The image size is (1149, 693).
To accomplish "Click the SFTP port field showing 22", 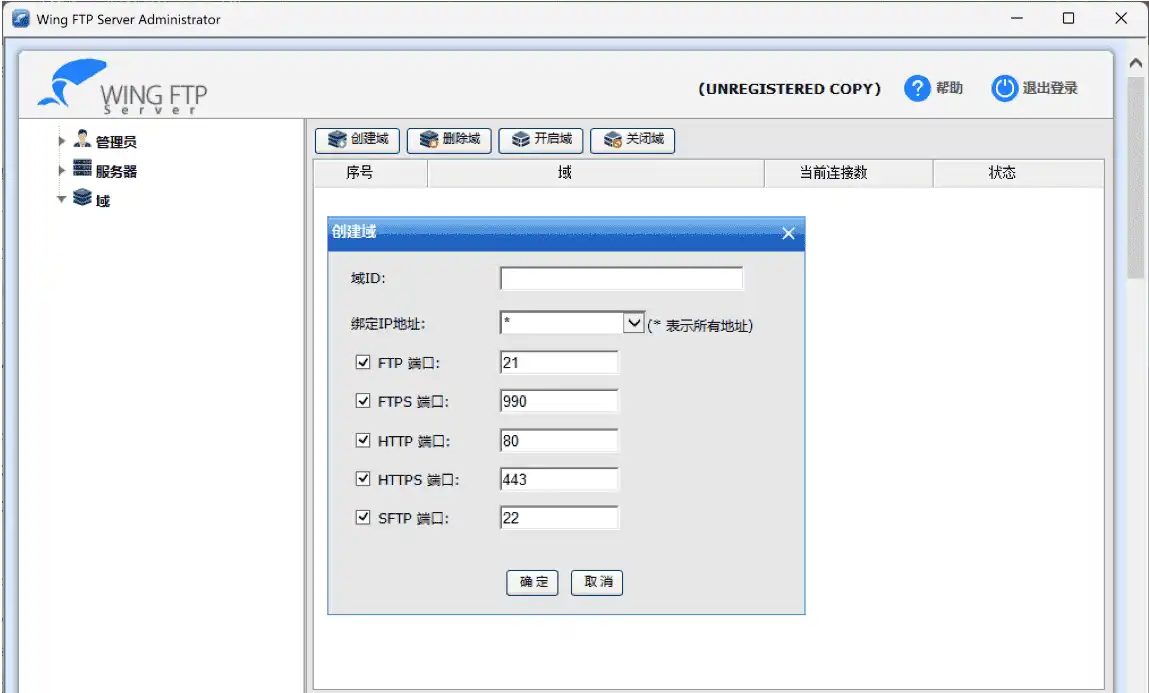I will [x=559, y=518].
